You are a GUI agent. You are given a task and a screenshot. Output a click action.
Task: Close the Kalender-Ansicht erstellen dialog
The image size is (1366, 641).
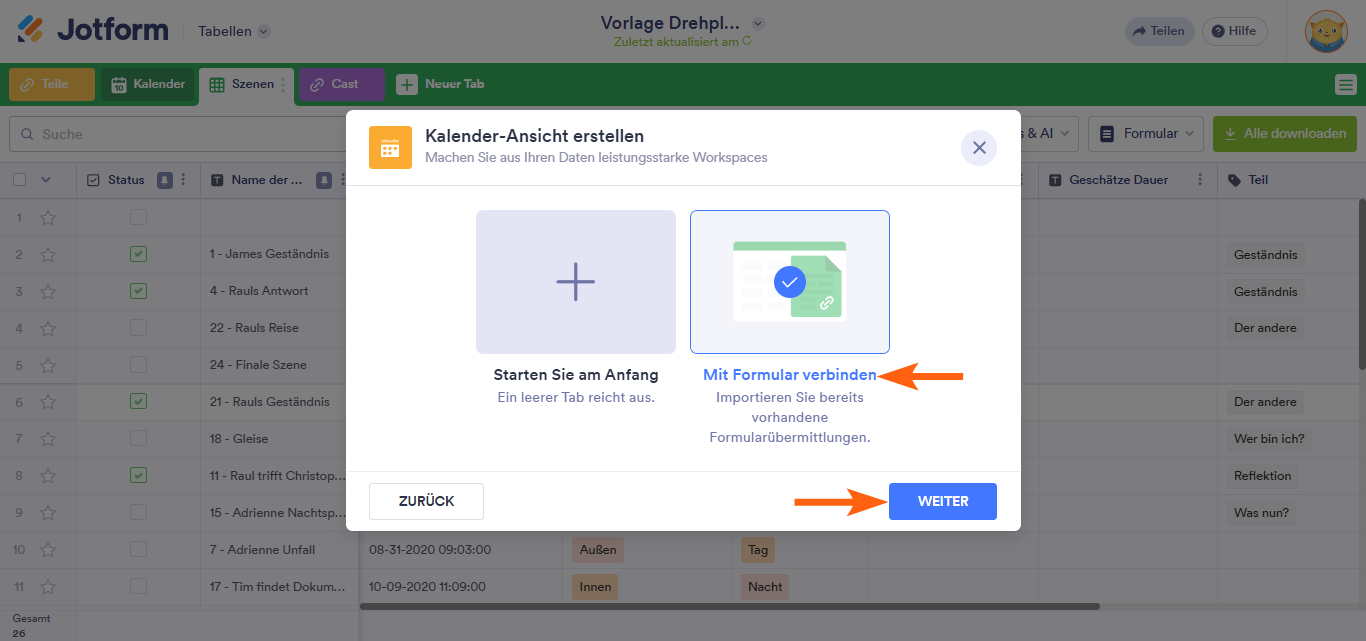point(979,148)
